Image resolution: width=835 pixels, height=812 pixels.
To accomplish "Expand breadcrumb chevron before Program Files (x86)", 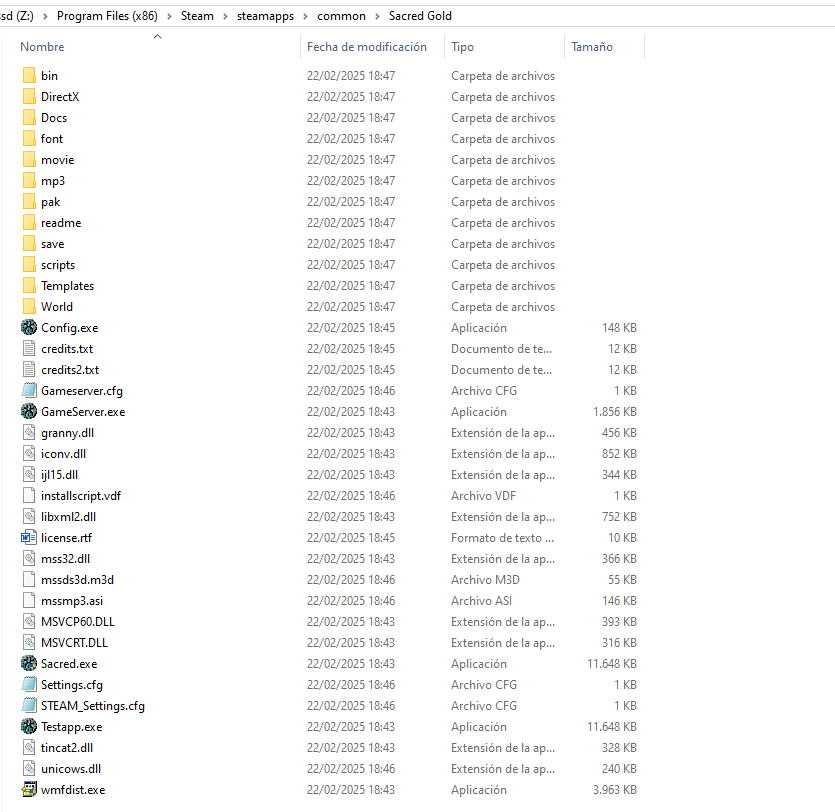I will coord(45,17).
